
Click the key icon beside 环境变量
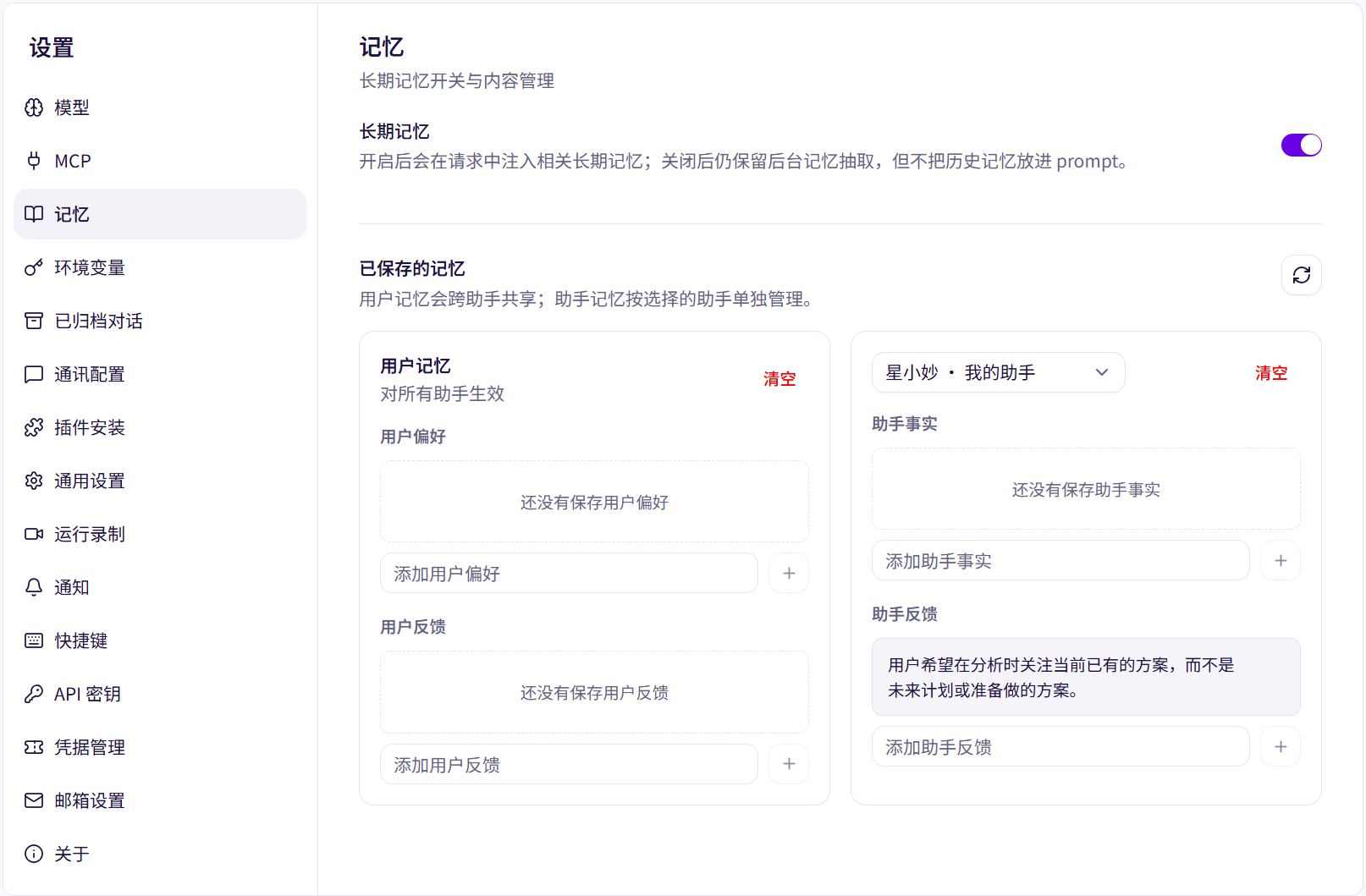tap(34, 267)
